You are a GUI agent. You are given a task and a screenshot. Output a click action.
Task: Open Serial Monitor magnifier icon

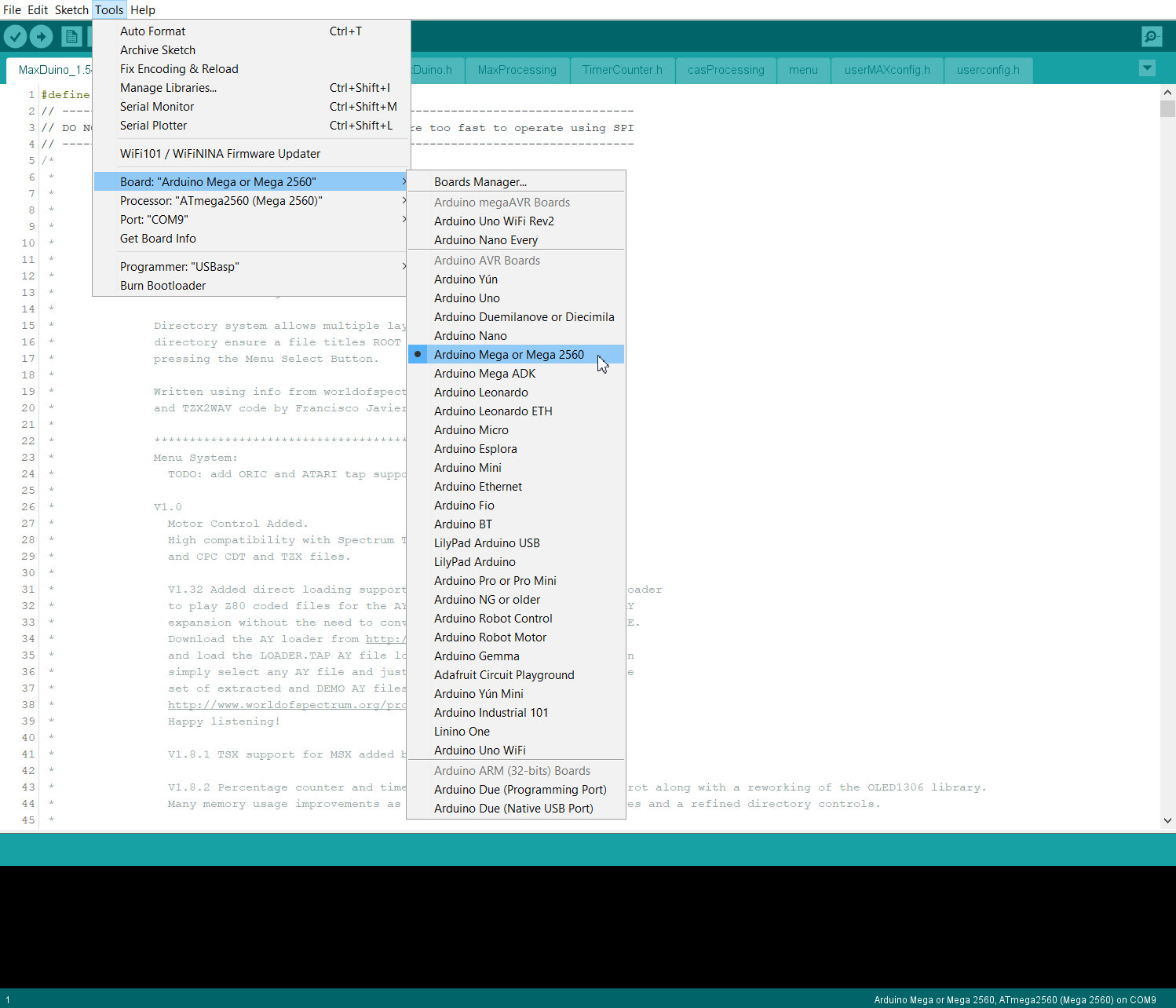tap(1152, 36)
